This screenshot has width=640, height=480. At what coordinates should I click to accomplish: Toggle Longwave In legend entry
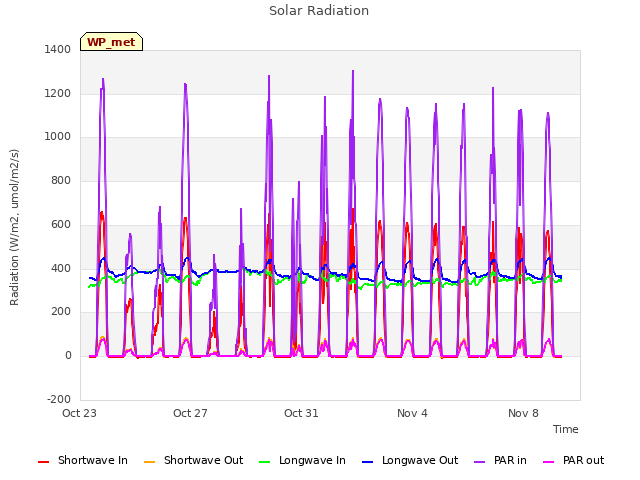(302, 460)
